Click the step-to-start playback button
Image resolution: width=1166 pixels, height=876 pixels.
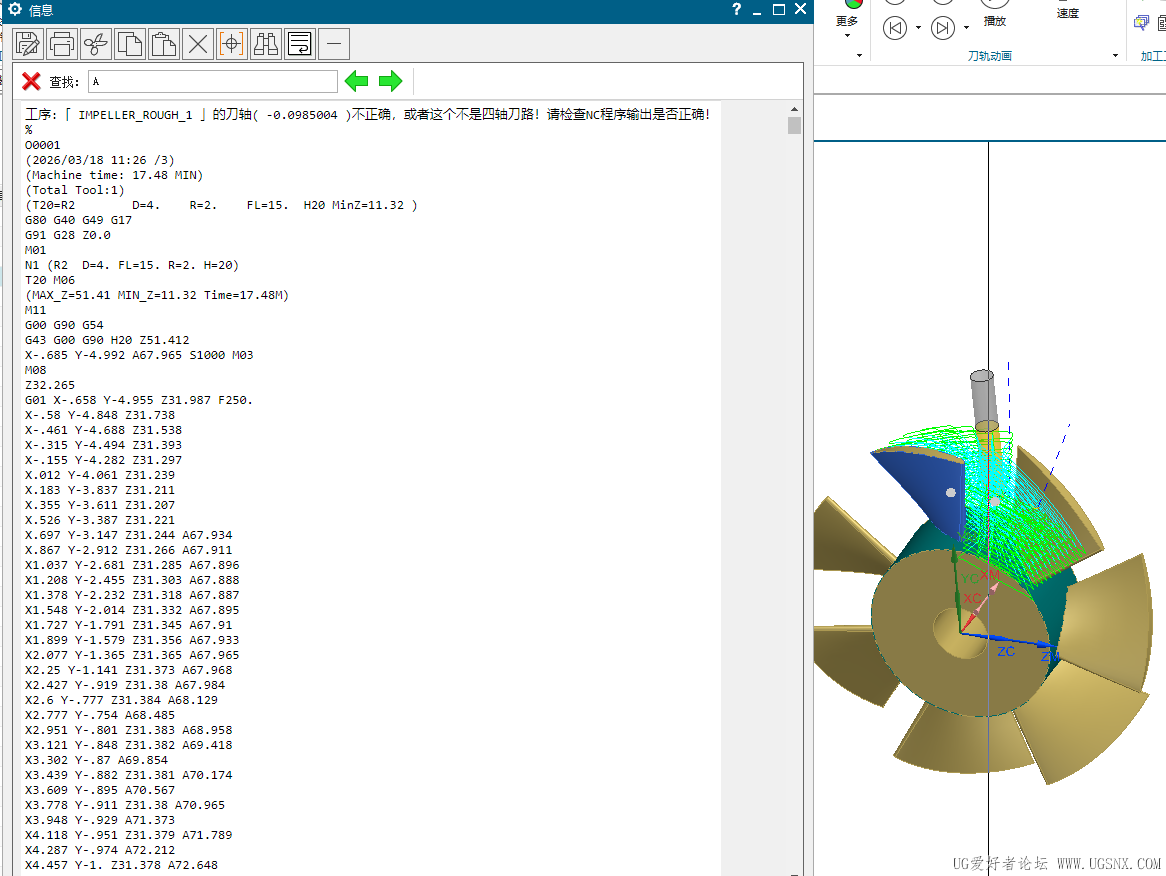(x=895, y=28)
